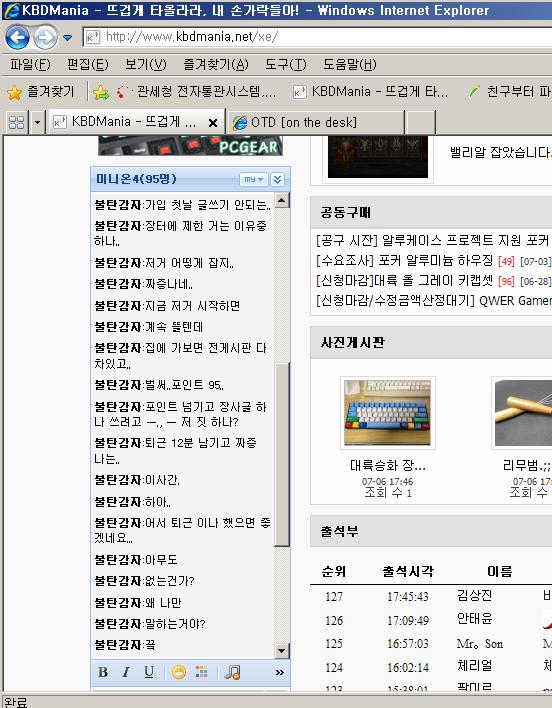Click the chat music note icon

232,672
